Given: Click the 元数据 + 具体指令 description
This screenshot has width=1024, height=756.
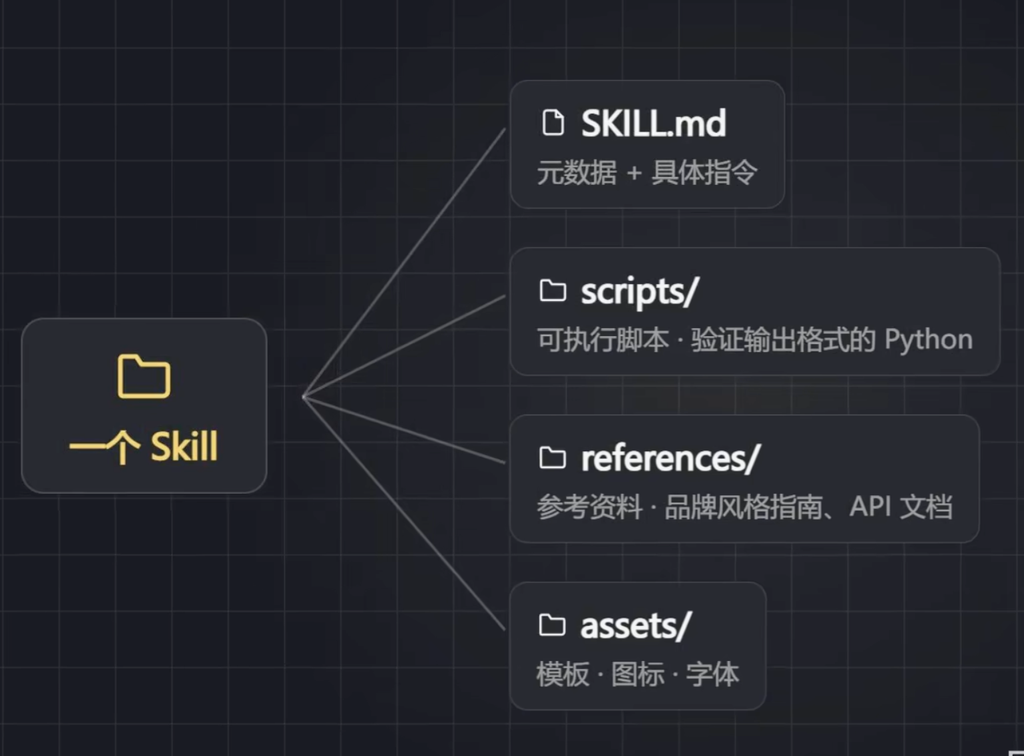Looking at the screenshot, I should point(647,173).
